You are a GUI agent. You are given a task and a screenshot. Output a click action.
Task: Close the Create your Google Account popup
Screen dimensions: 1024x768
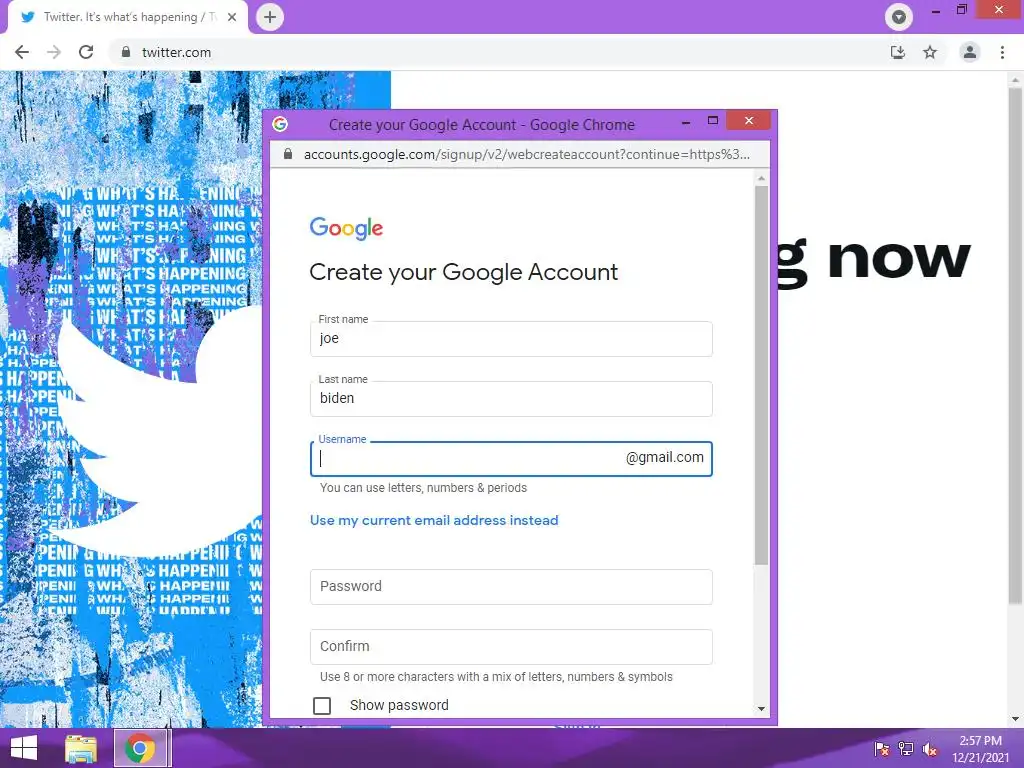click(748, 121)
